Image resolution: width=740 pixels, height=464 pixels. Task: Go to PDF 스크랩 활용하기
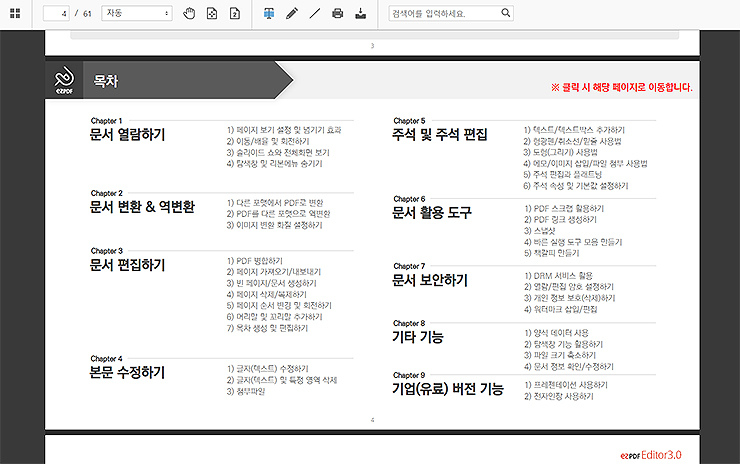coord(564,208)
